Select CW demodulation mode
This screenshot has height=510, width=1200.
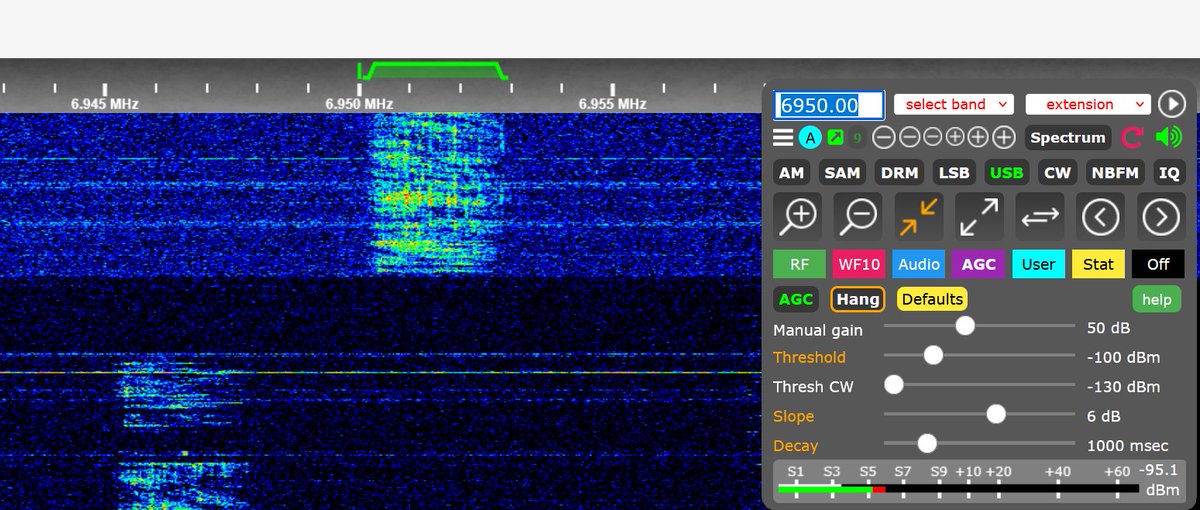(1057, 172)
